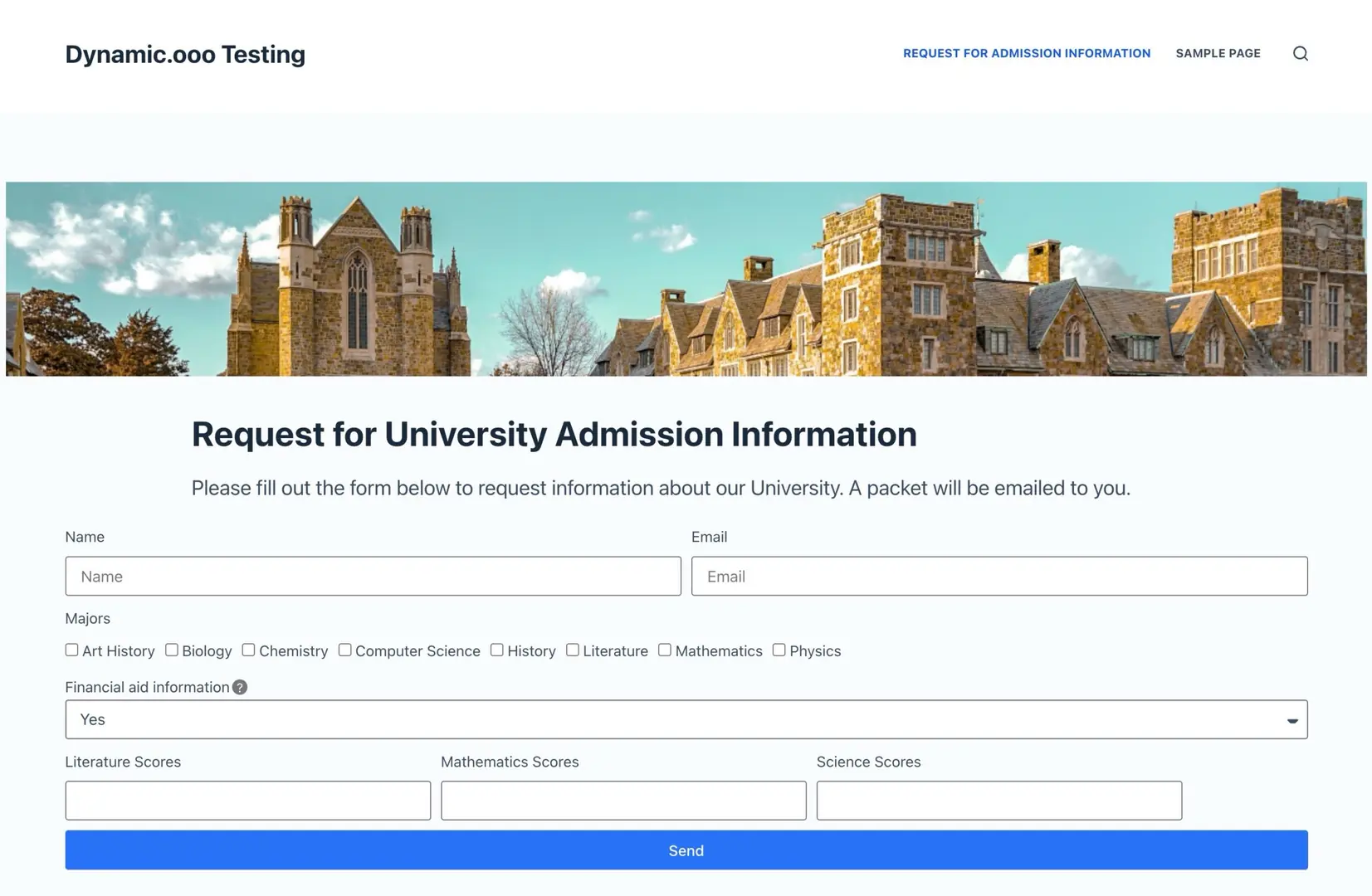Enable the Biology major option
1372x896 pixels.
tap(172, 650)
